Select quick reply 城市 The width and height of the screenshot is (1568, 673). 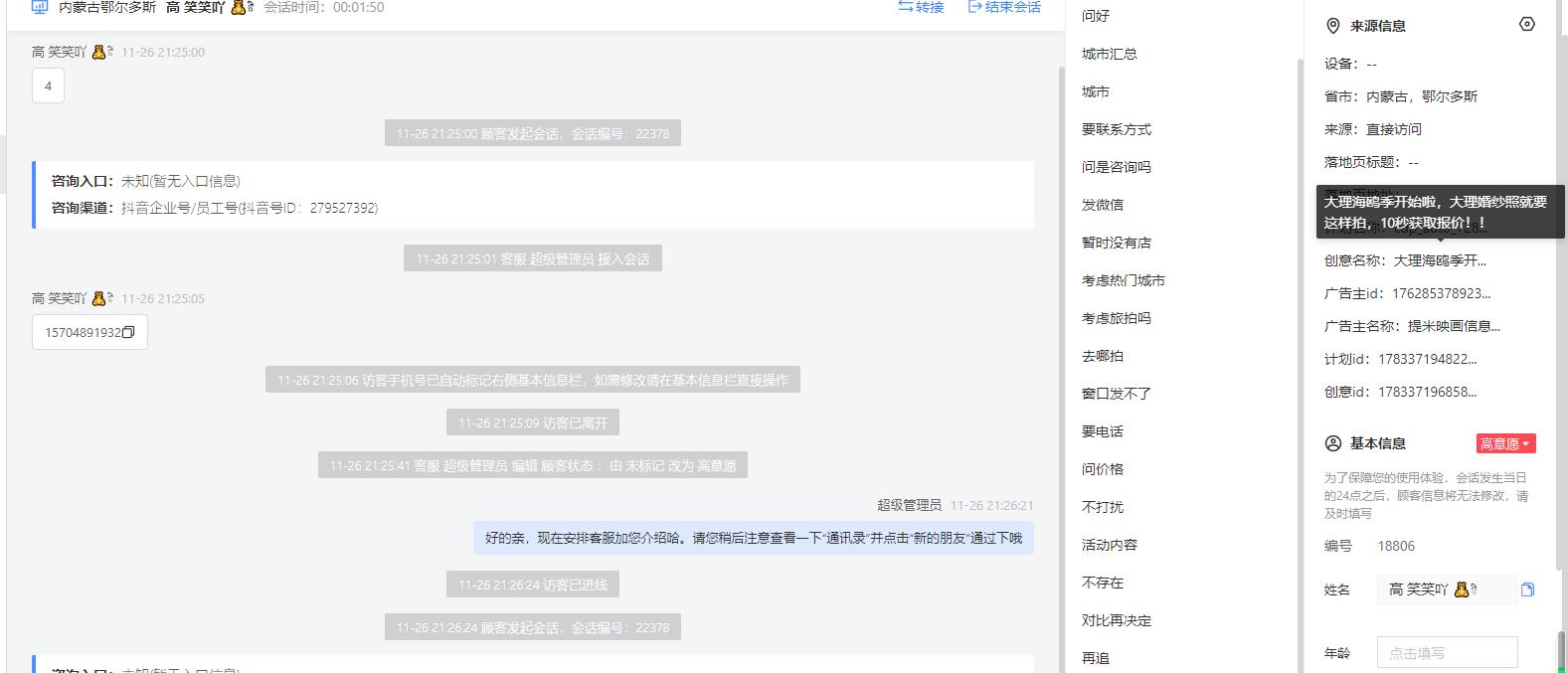tap(1096, 91)
